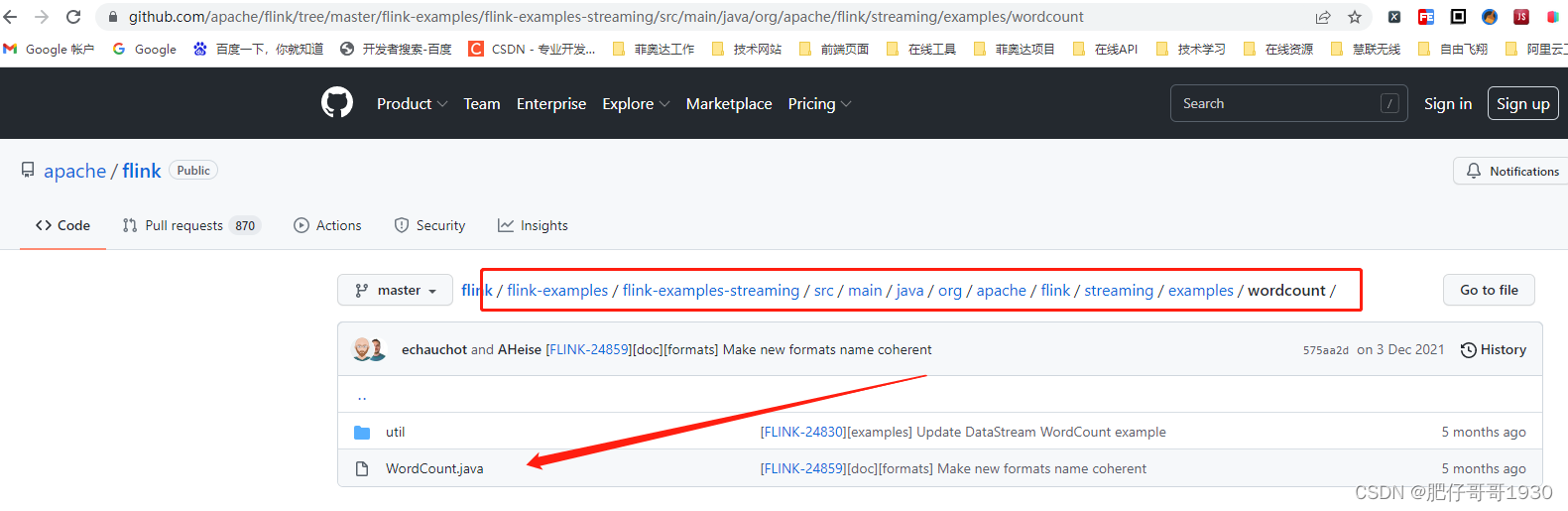Reload the page with the refresh icon
Viewport: 1568px width, 511px height.
click(73, 17)
